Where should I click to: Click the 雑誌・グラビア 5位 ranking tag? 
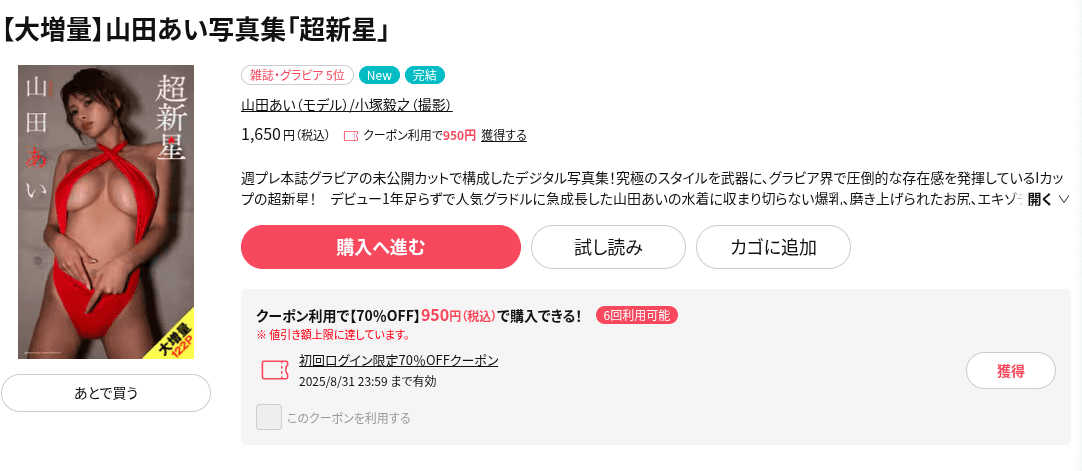click(x=297, y=75)
